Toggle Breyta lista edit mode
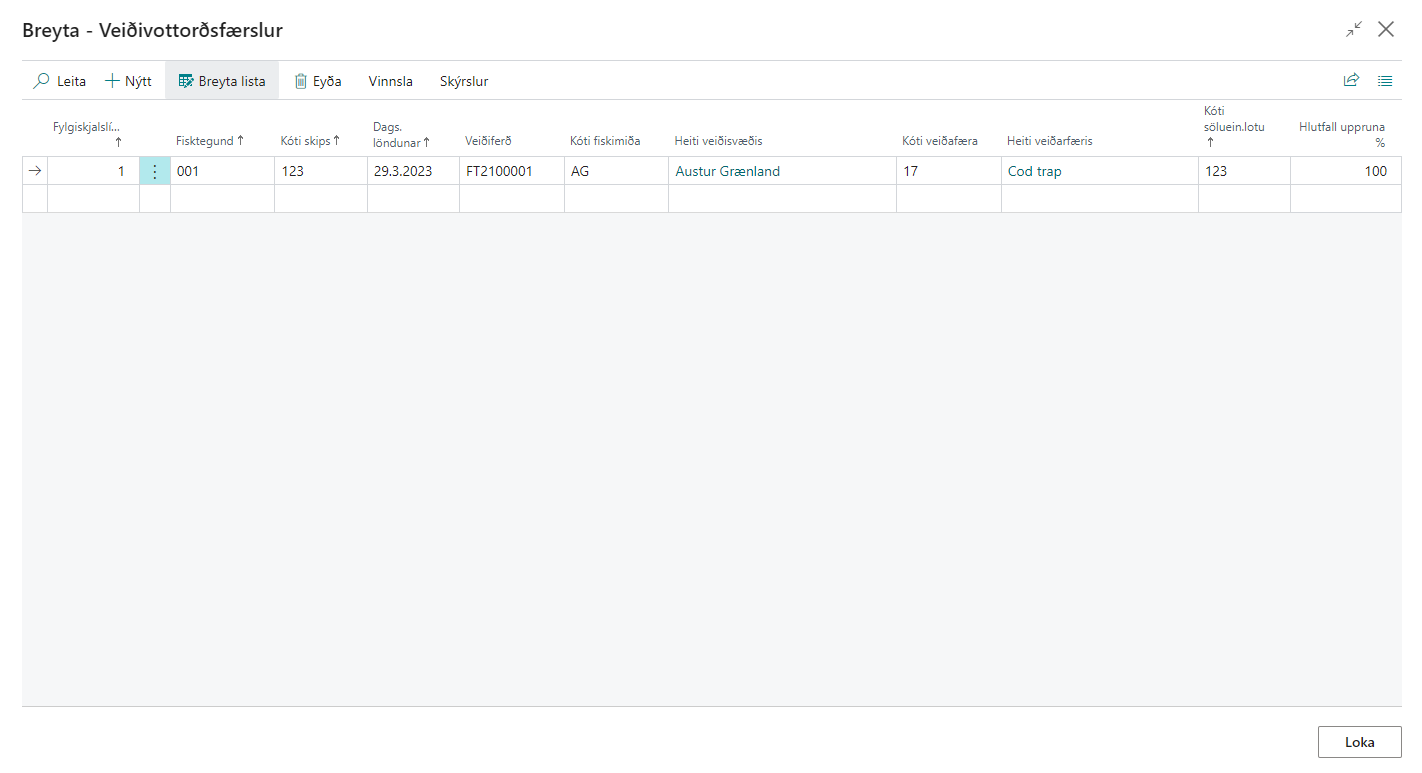Image resolution: width=1422 pixels, height=773 pixels. point(221,81)
